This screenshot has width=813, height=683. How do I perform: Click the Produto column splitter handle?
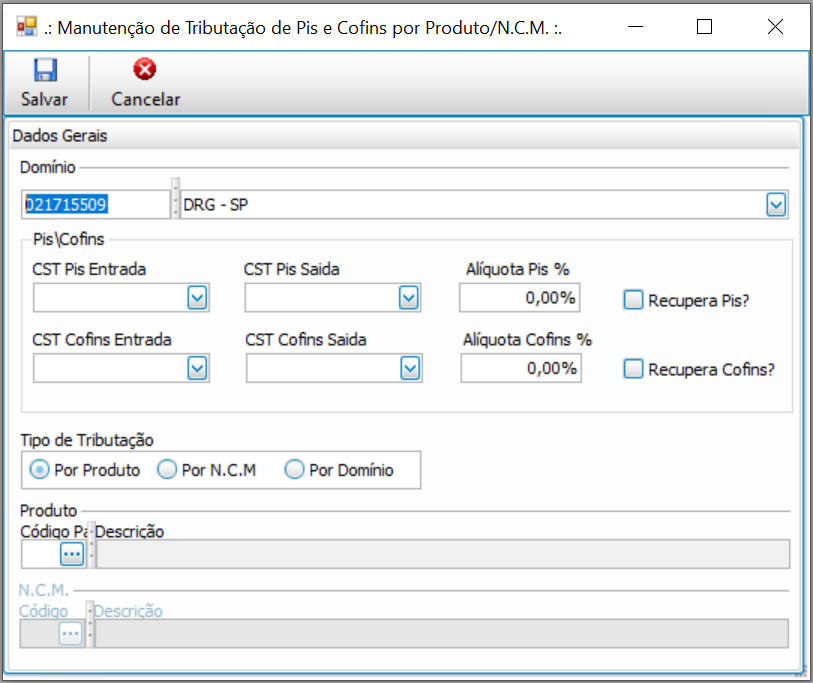tap(91, 545)
